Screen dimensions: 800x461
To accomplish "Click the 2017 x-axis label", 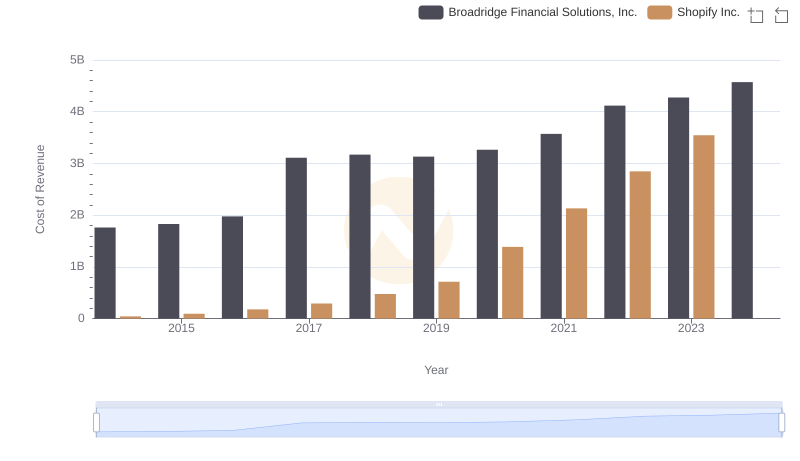I will pos(309,328).
